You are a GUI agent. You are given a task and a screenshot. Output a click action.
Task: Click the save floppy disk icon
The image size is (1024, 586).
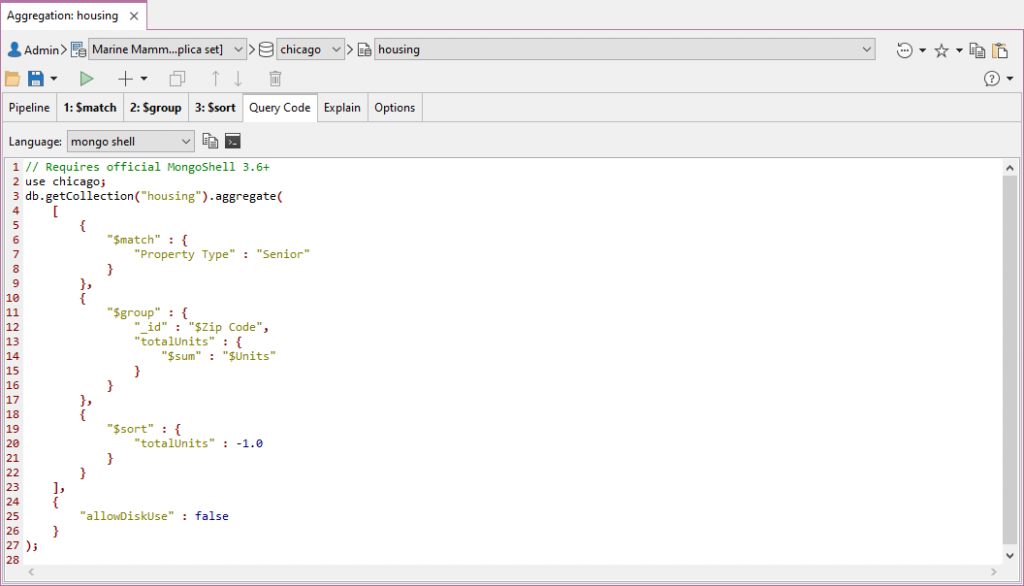(x=36, y=78)
